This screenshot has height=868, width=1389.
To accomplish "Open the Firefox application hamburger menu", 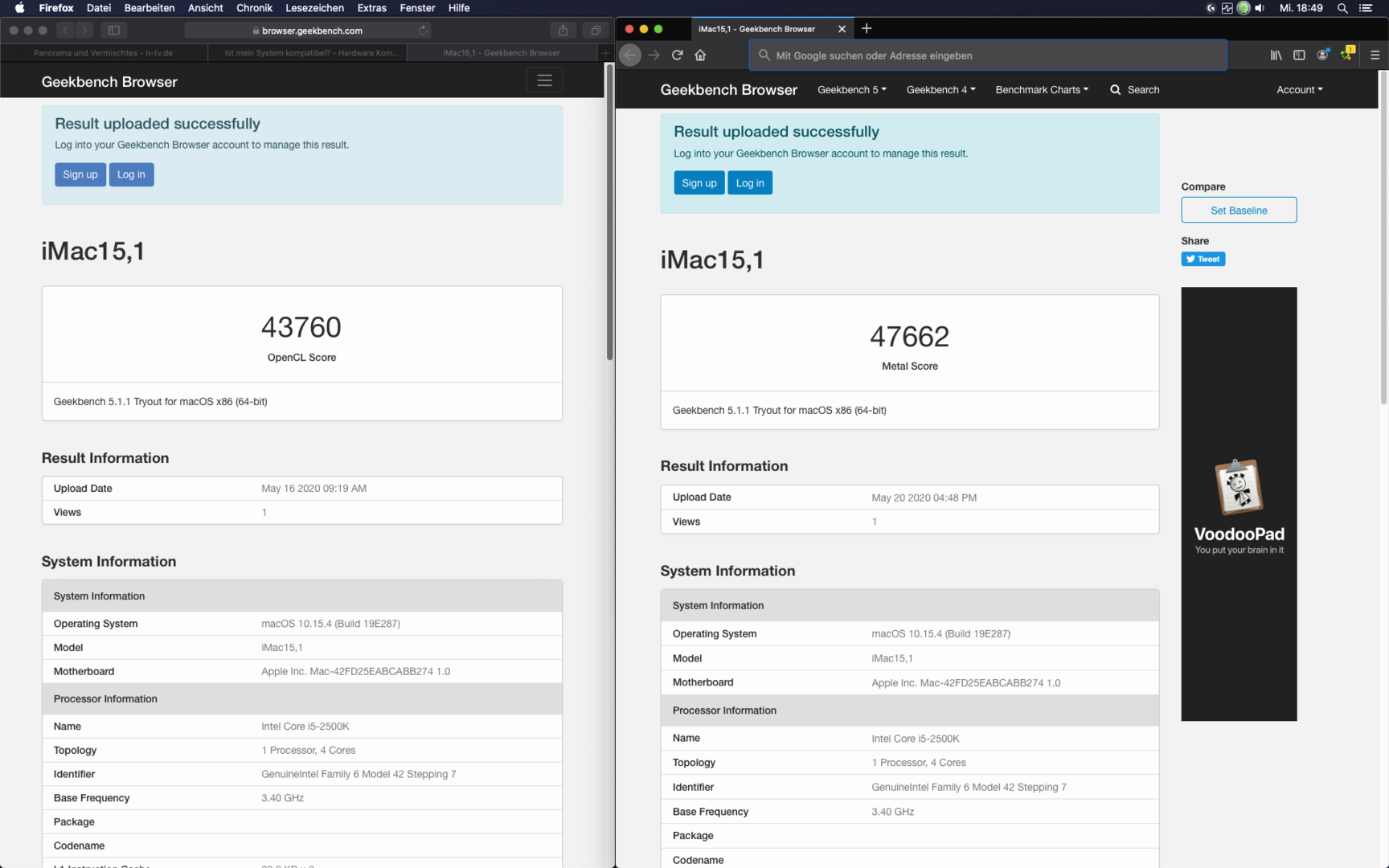I will [1375, 55].
